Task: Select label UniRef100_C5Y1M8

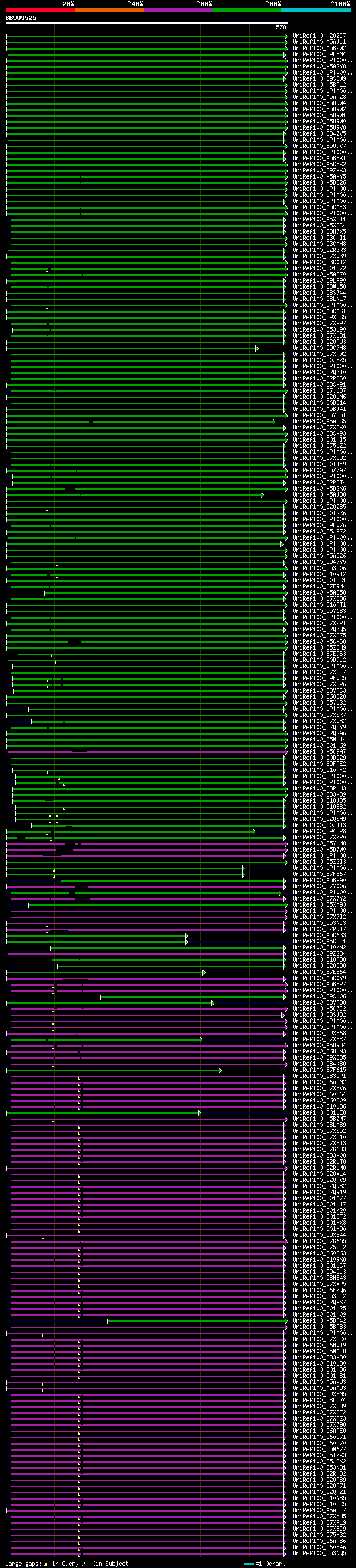Action: 319,844
